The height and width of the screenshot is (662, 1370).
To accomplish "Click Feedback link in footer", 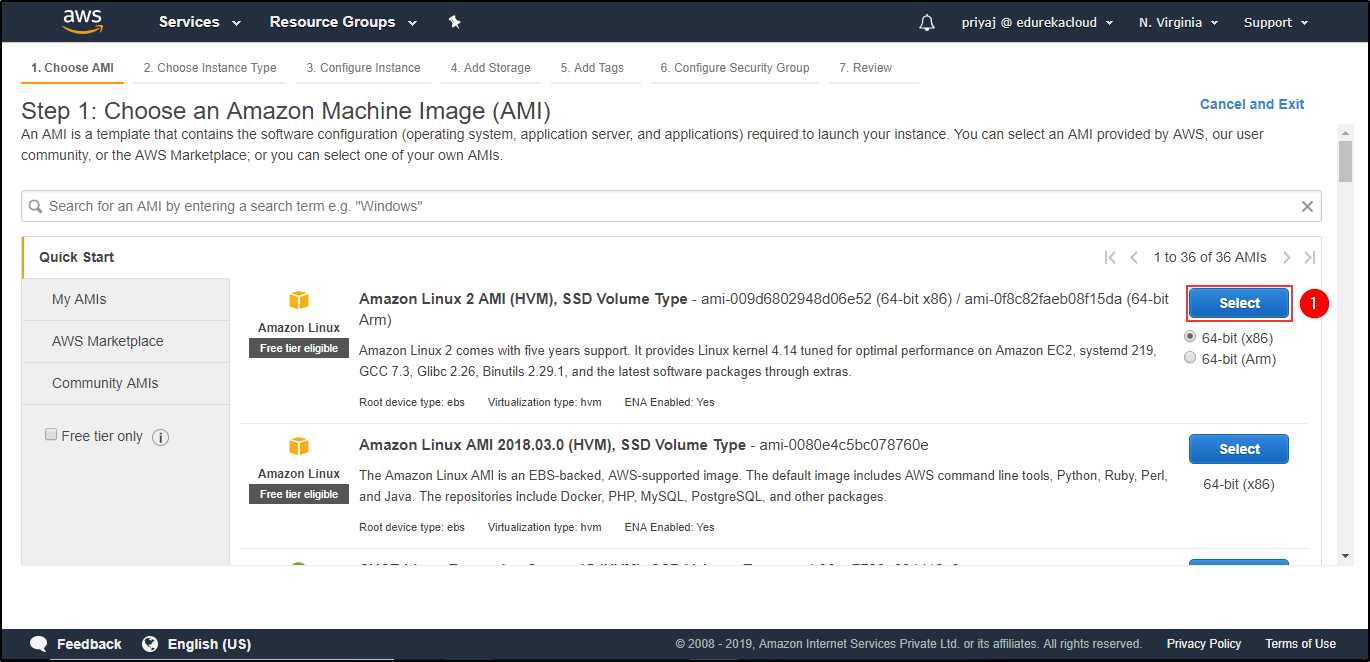I will click(89, 644).
